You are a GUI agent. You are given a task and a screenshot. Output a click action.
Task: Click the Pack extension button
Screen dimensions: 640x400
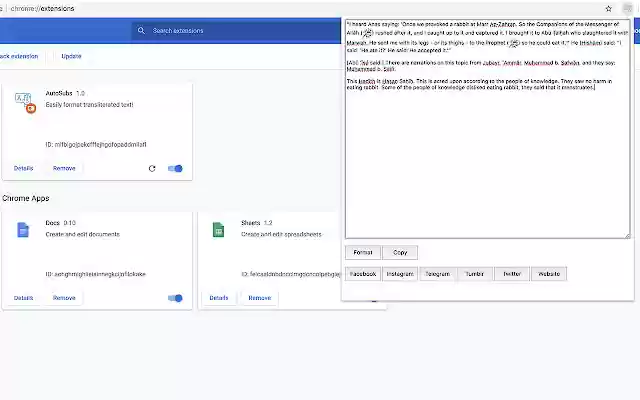[18, 56]
